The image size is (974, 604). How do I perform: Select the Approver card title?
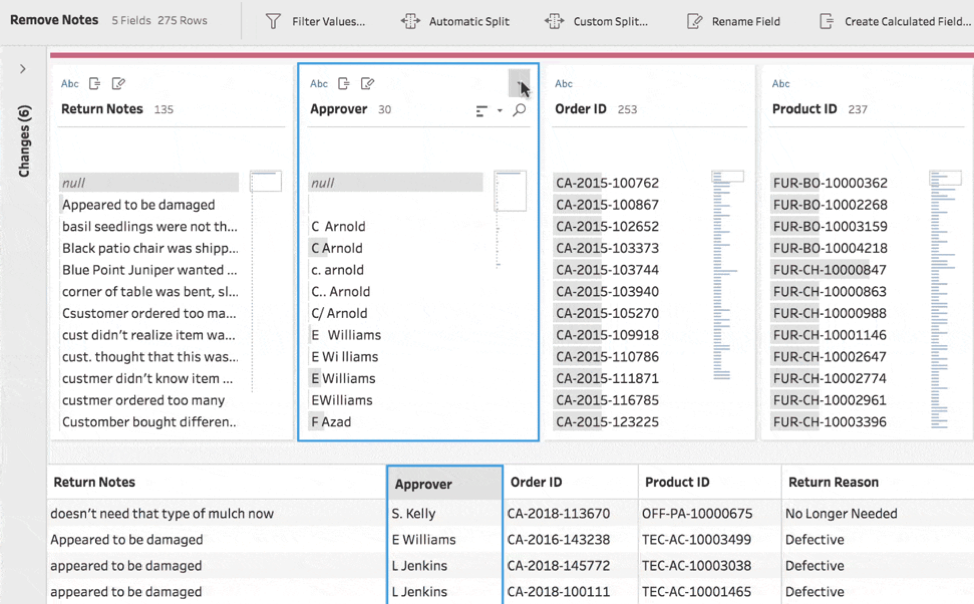tap(339, 109)
